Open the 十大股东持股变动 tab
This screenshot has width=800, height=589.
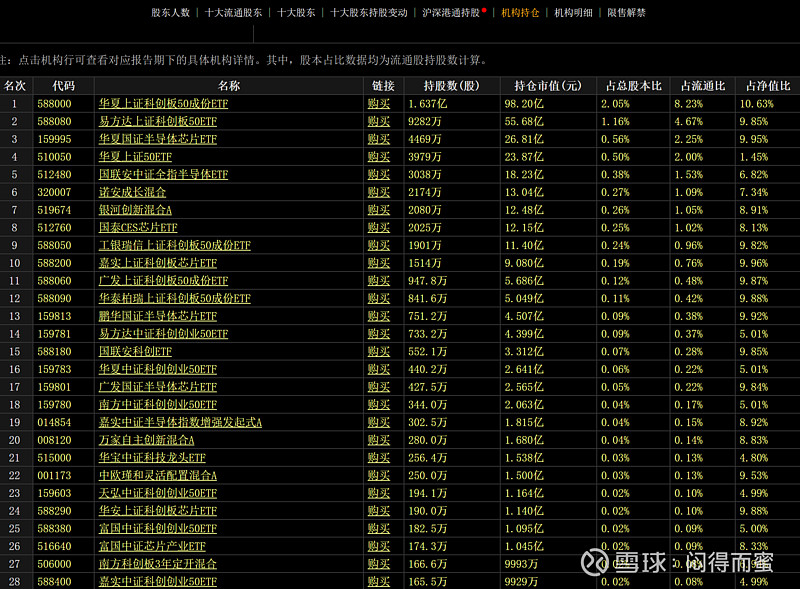[x=369, y=13]
